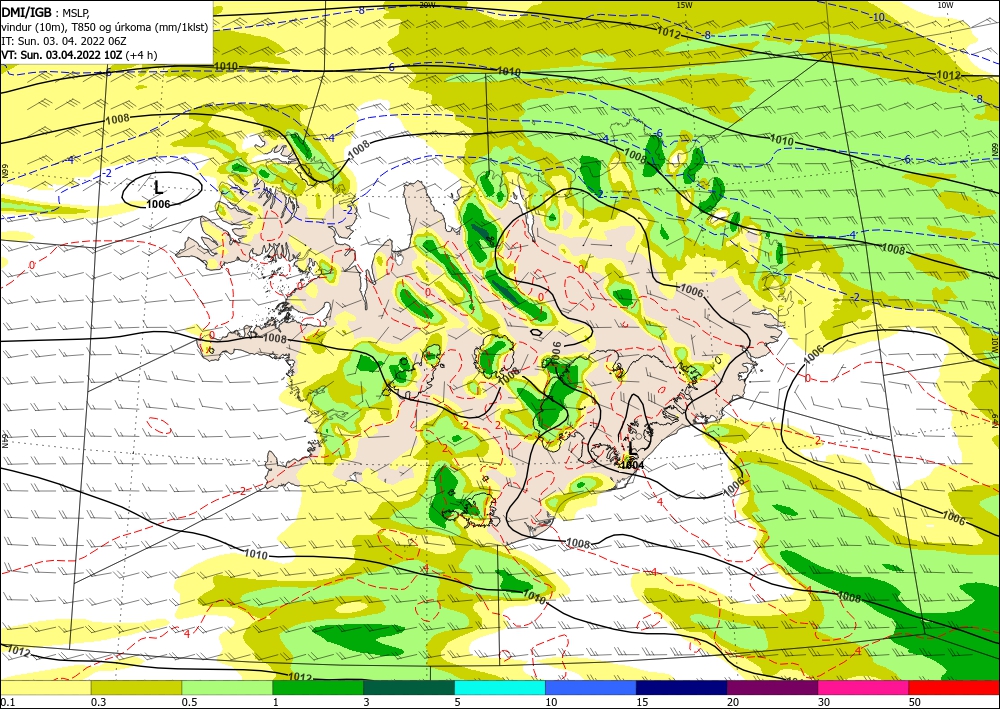1000x709 pixels.
Task: Click the purple 20–30 legend swatch
Action: (x=772, y=687)
